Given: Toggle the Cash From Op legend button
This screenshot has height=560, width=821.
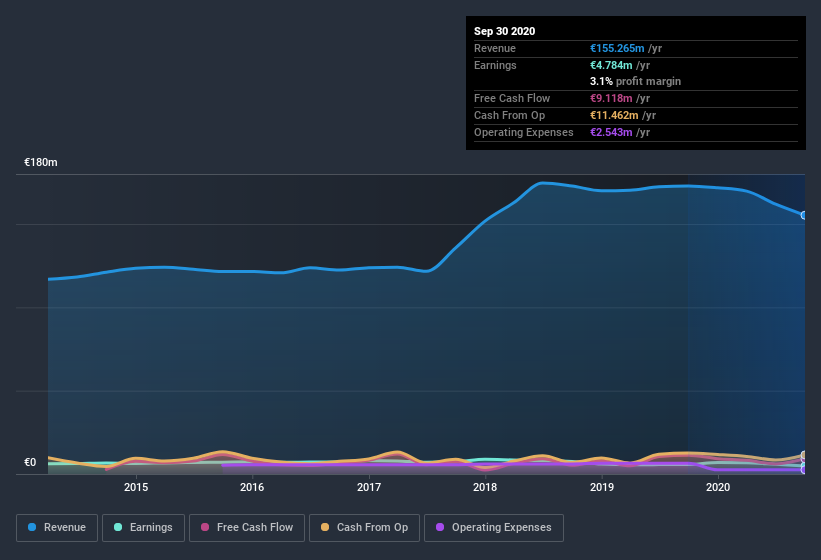Looking at the screenshot, I should tap(364, 528).
